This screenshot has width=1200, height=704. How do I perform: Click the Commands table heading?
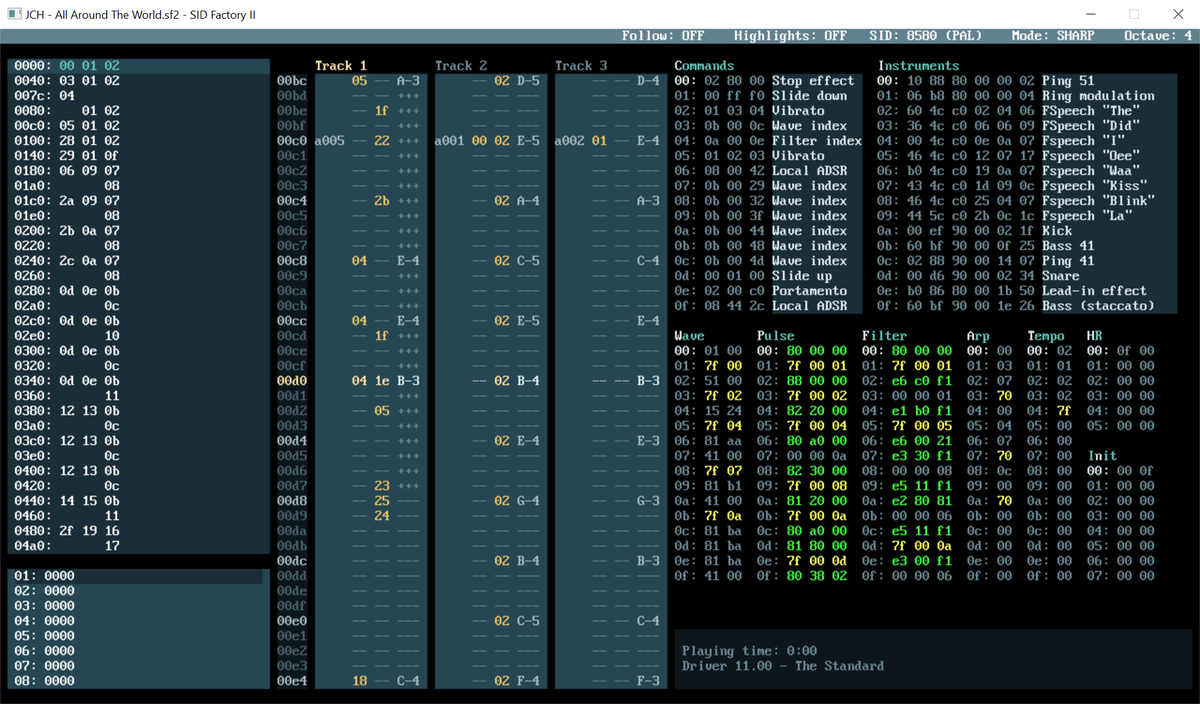coord(704,66)
